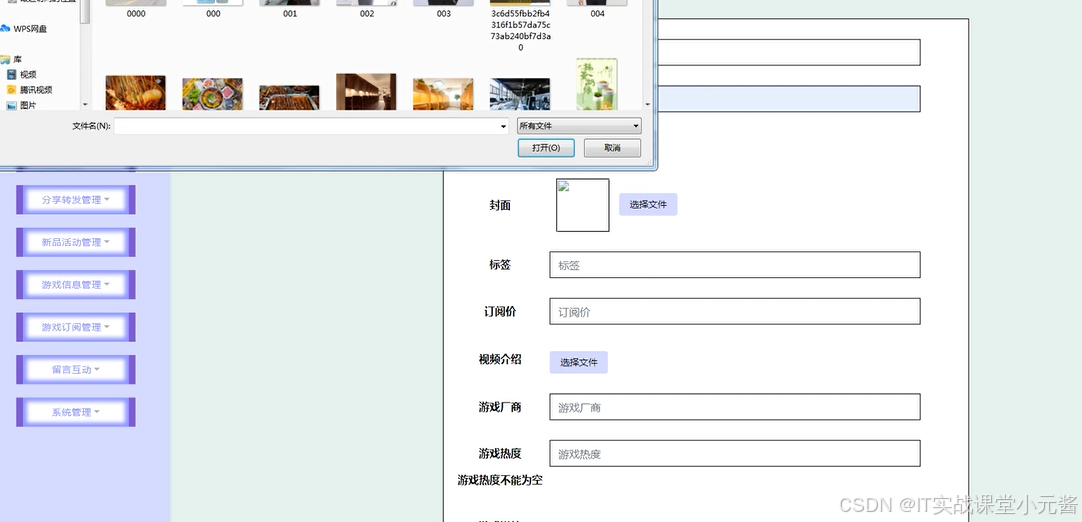Image resolution: width=1082 pixels, height=522 pixels.
Task: Click the 游戏厂商 input field
Action: (735, 407)
